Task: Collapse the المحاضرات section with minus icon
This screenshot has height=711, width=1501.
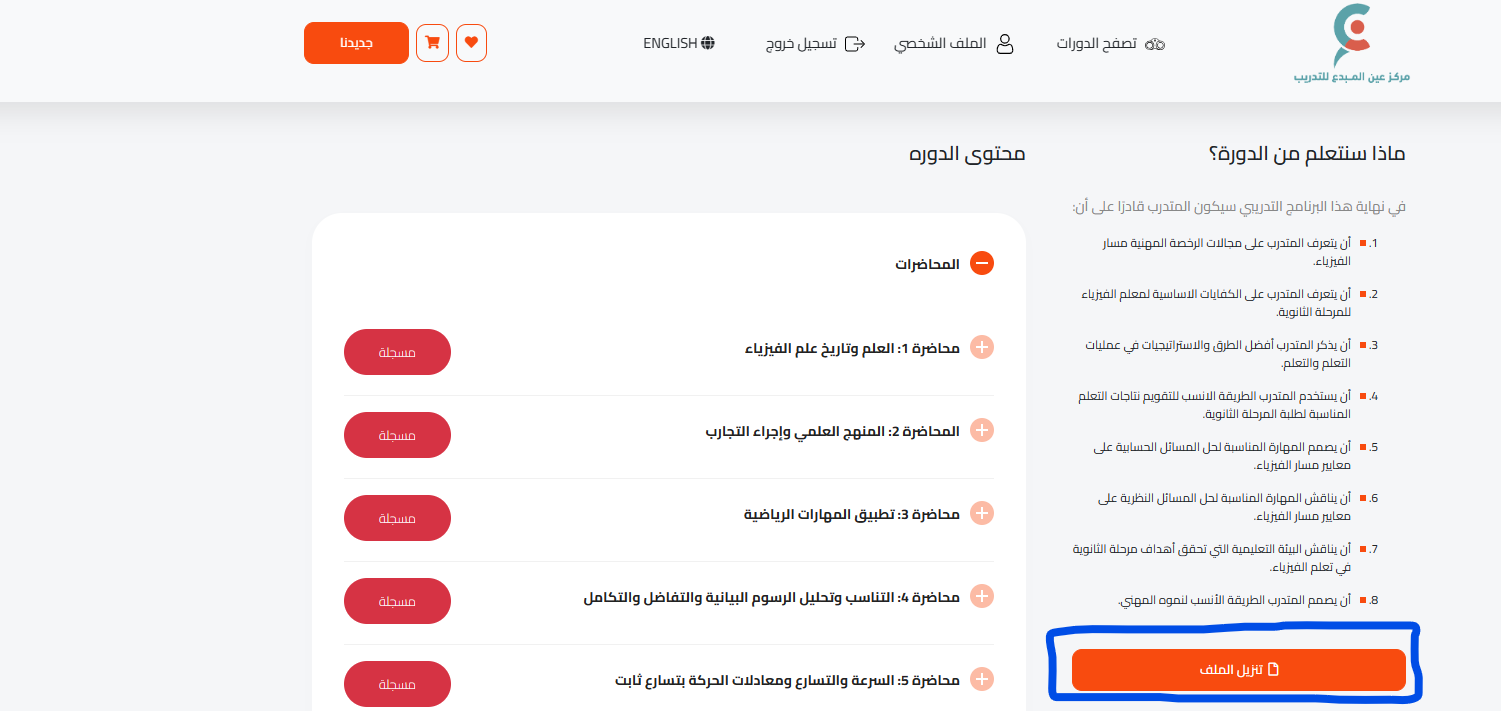Action: click(982, 264)
